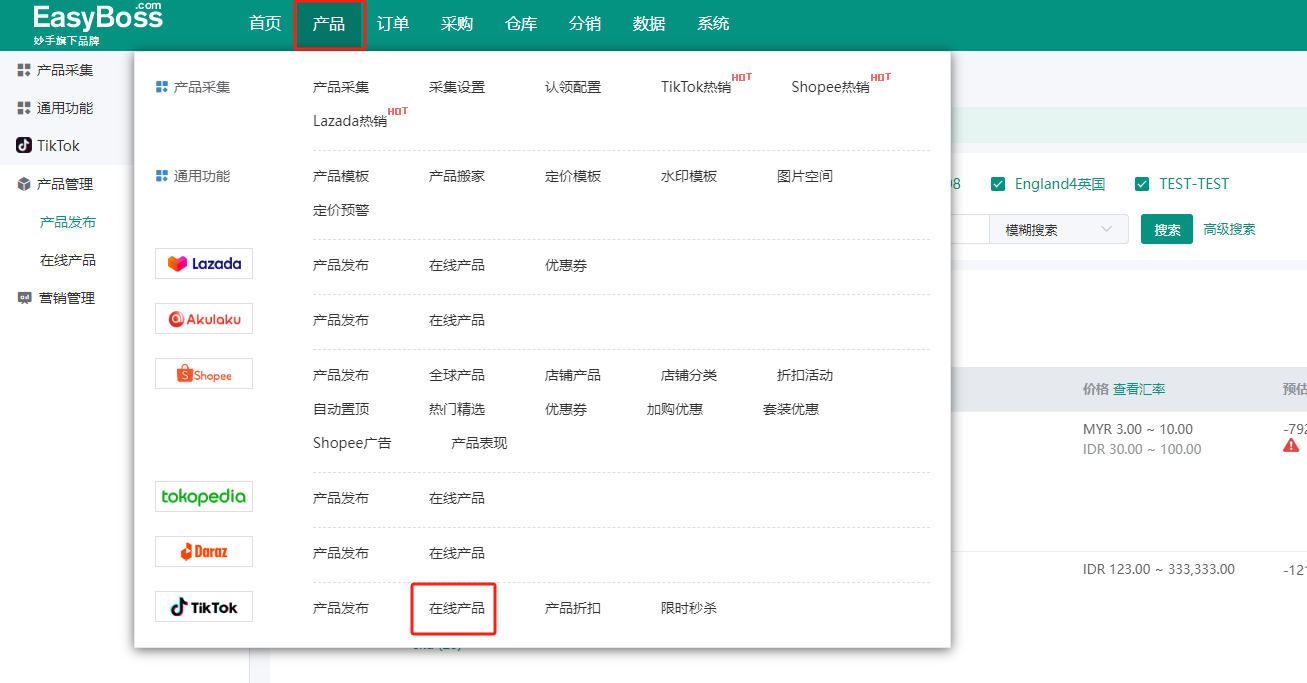Click the green 搜索 button

click(1167, 230)
